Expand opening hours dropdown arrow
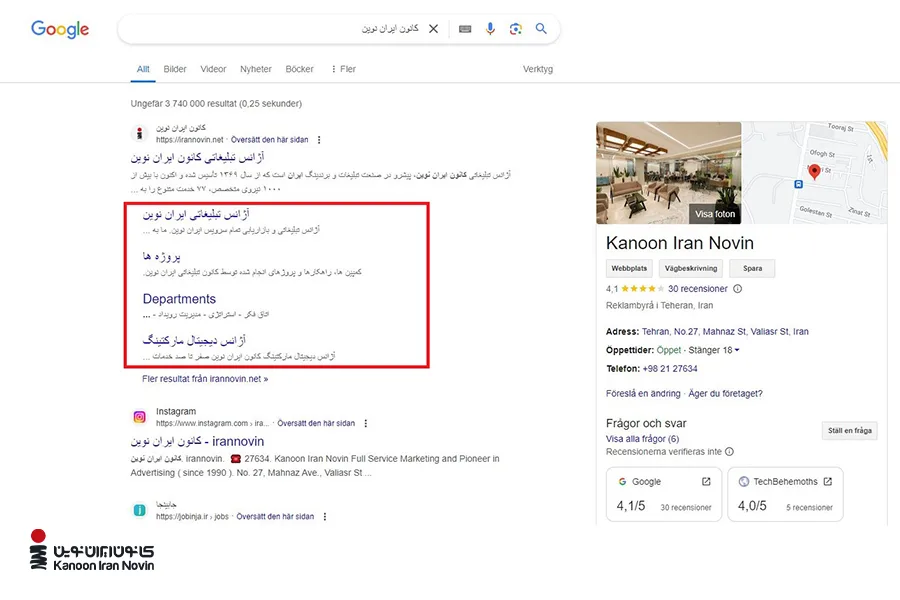Screen dimensions: 900x600 pos(737,350)
